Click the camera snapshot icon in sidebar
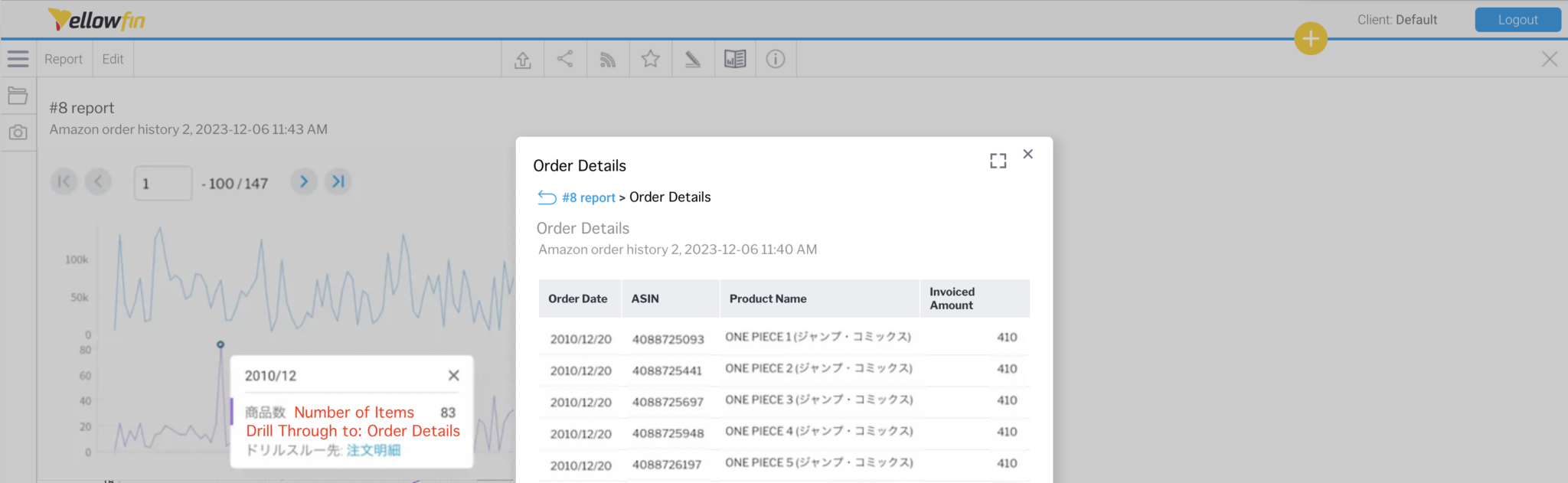Viewport: 1568px width, 483px height. (18, 132)
